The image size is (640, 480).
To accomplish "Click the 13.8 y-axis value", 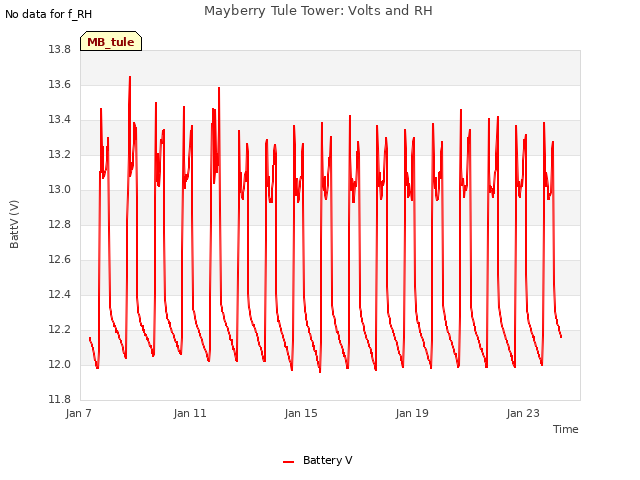I will [x=60, y=49].
